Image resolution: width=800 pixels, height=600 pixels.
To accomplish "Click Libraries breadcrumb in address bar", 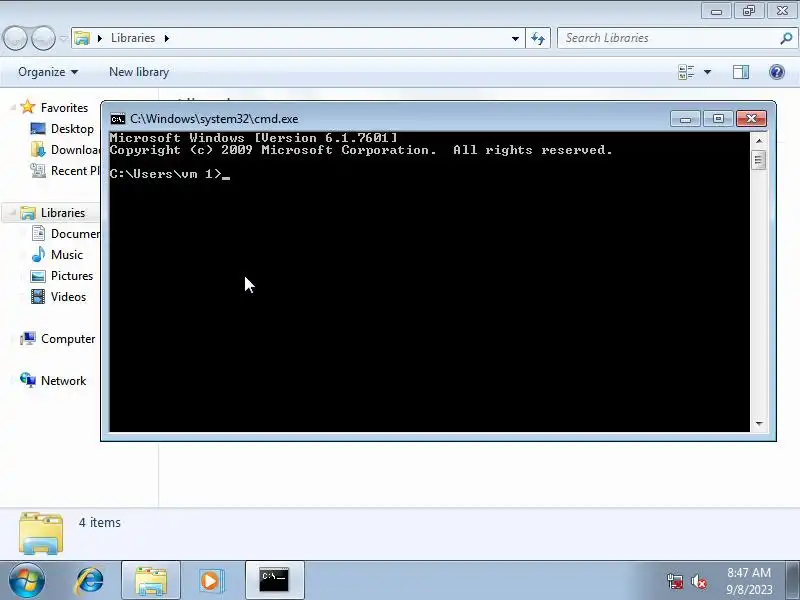I will (133, 38).
